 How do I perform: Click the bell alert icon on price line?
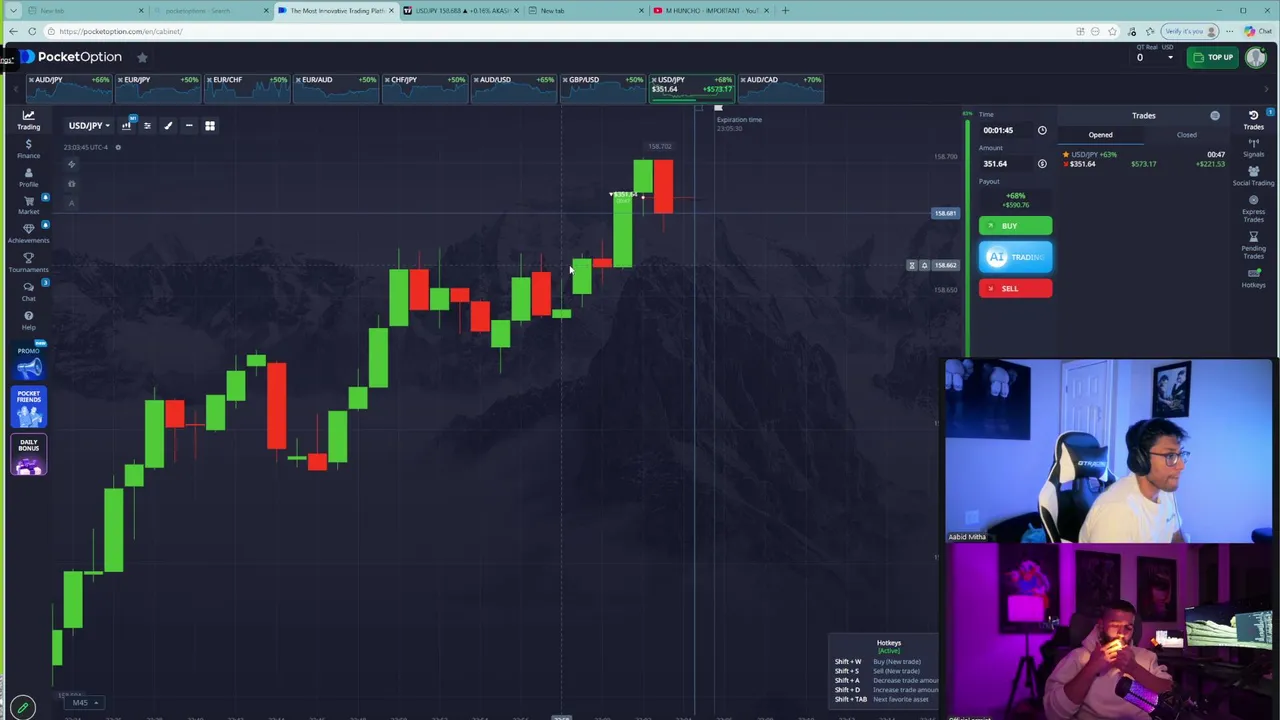tap(924, 265)
